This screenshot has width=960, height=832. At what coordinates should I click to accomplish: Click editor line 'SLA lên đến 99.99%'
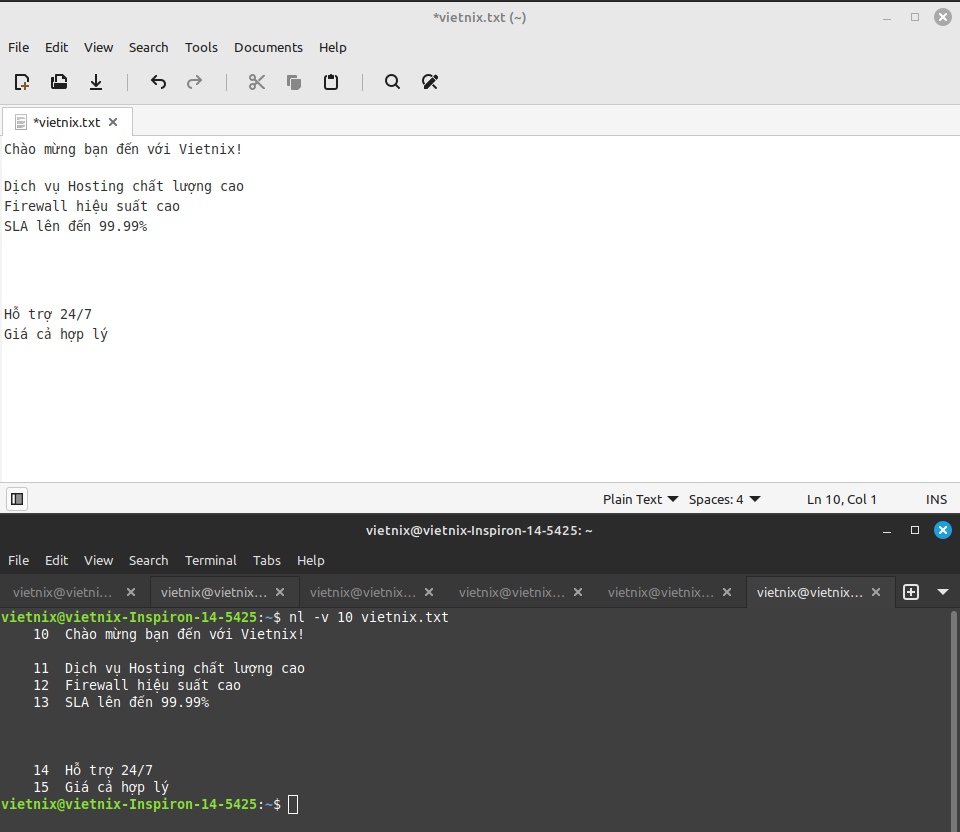(75, 227)
